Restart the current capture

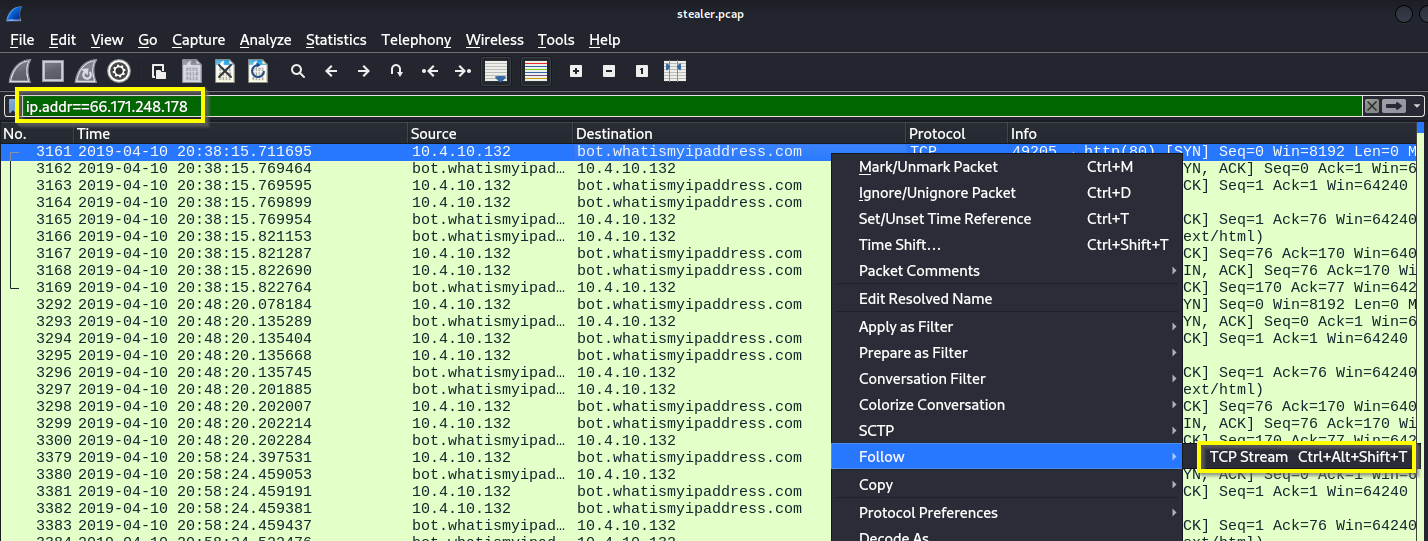pos(86,71)
